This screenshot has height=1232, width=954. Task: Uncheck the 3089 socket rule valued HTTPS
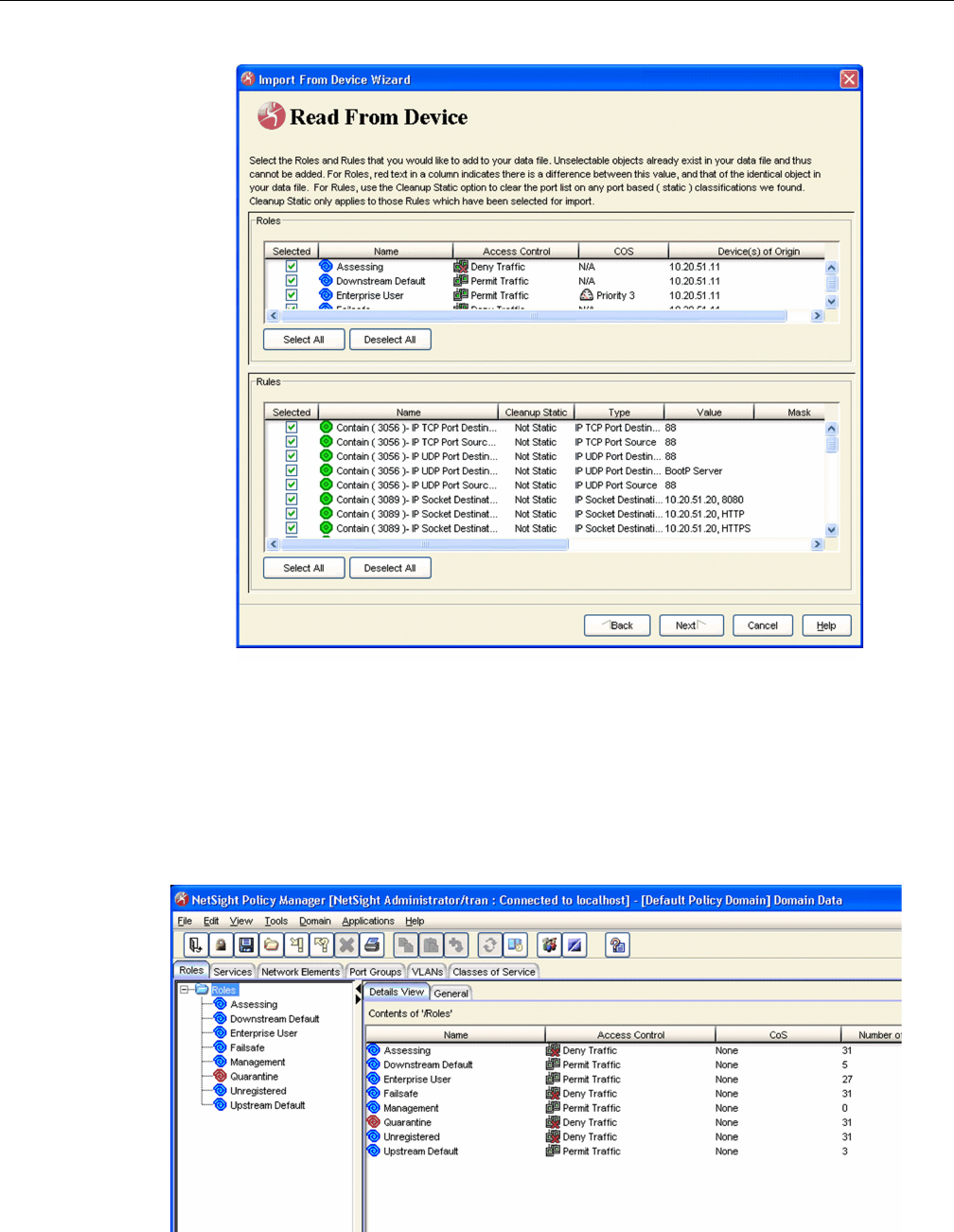(291, 529)
